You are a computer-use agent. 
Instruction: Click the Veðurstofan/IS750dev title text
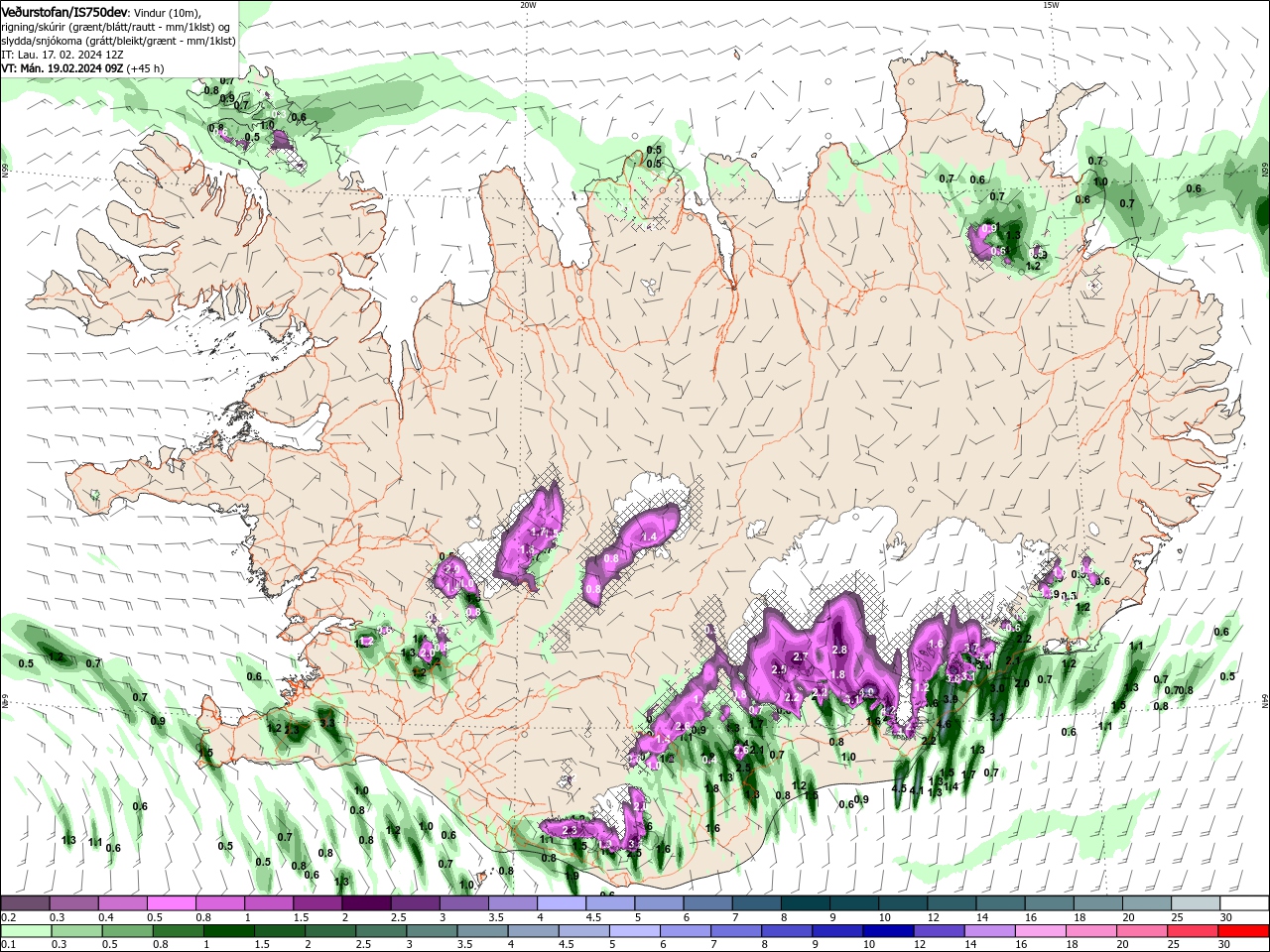64,12
